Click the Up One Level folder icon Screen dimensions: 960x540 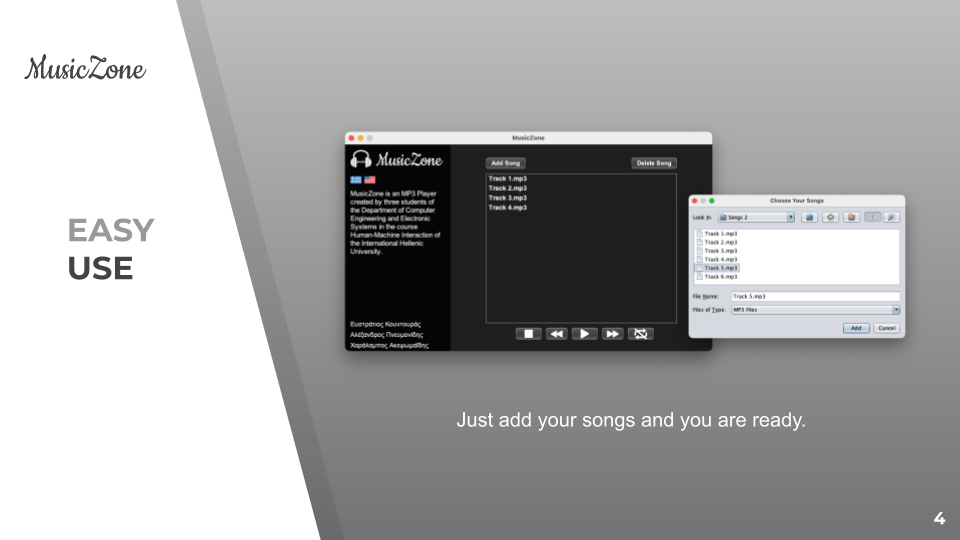click(809, 217)
